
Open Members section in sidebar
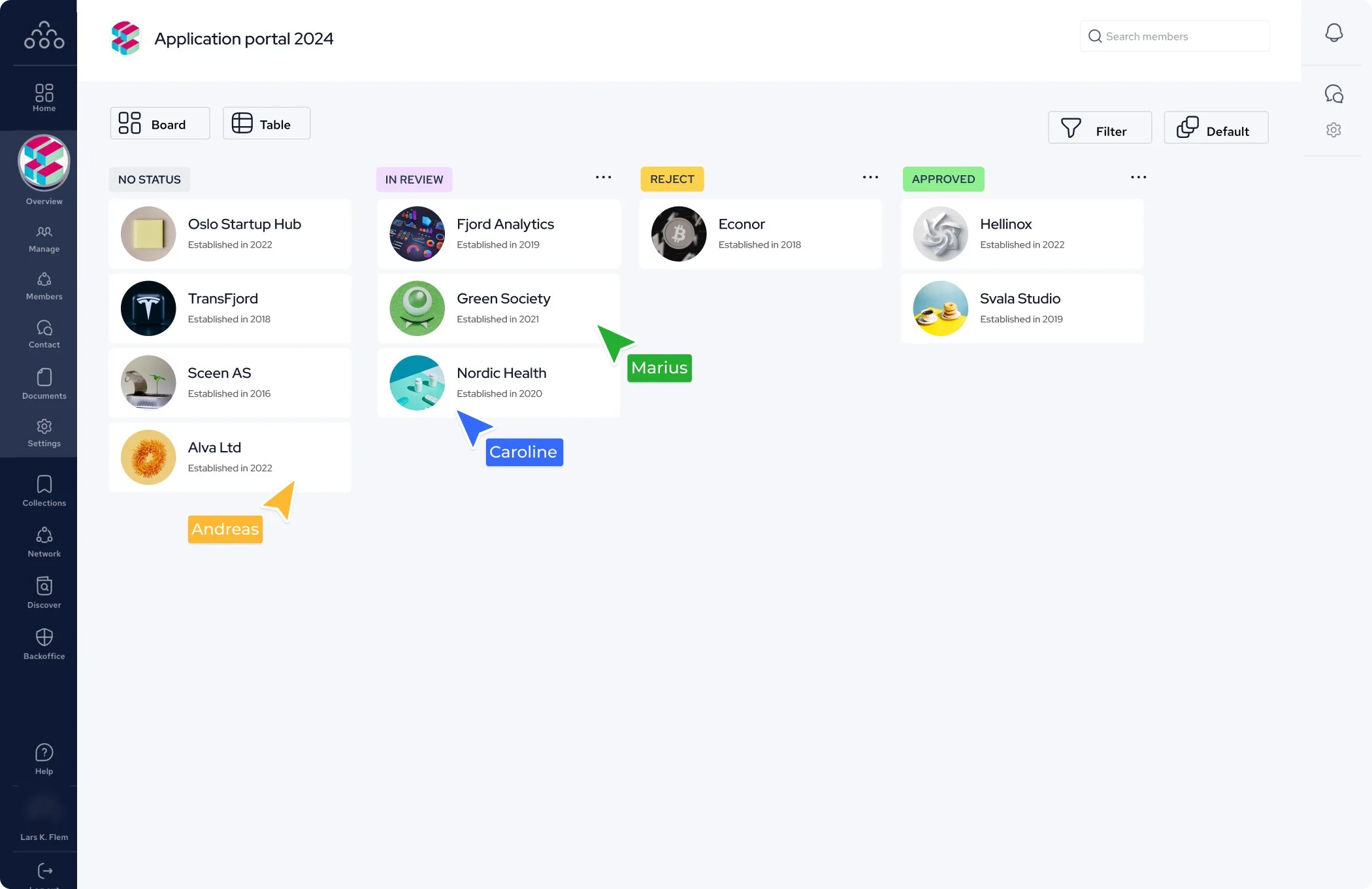pyautogui.click(x=44, y=286)
